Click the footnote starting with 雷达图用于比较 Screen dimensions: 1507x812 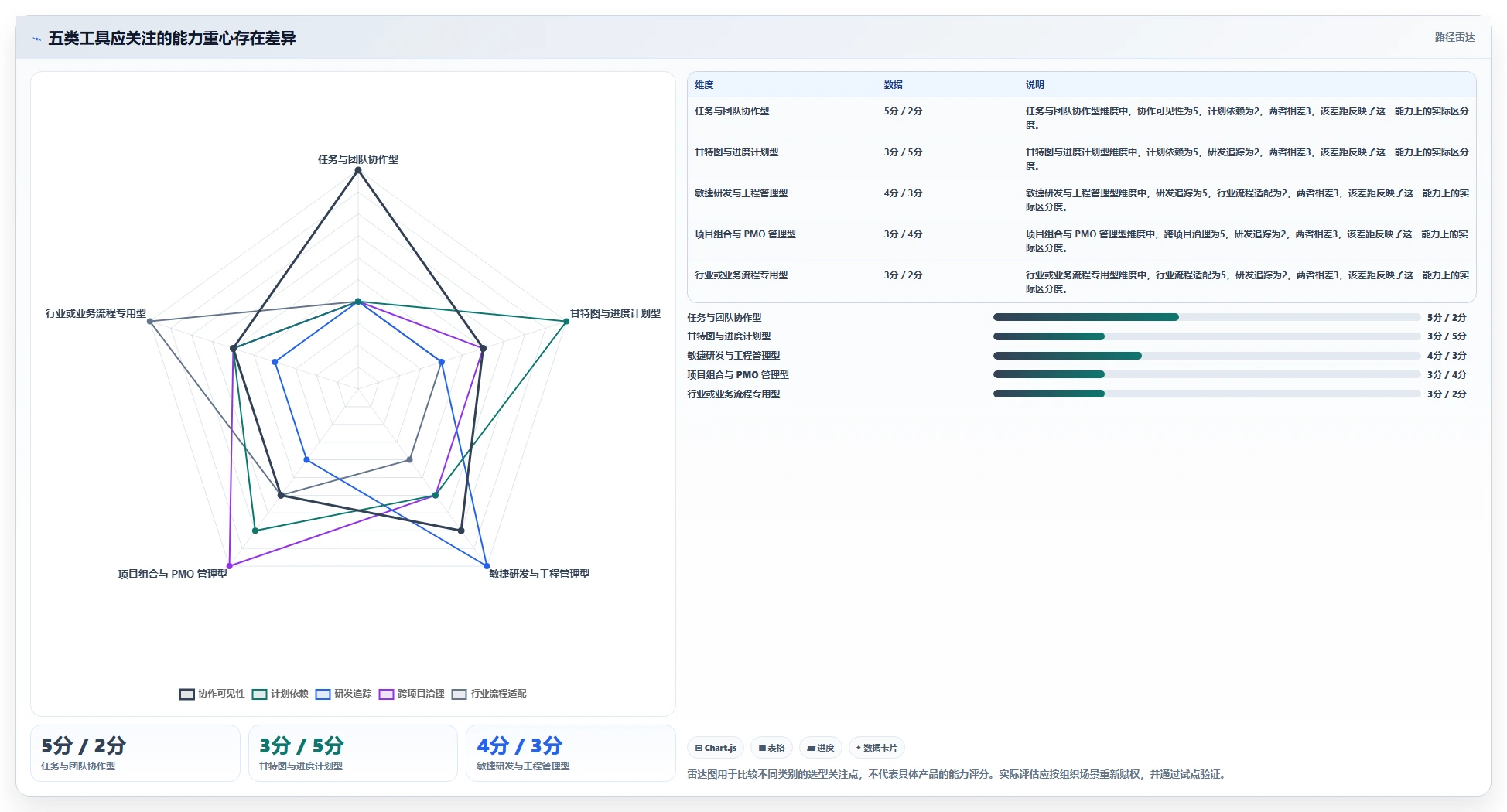pos(958,774)
